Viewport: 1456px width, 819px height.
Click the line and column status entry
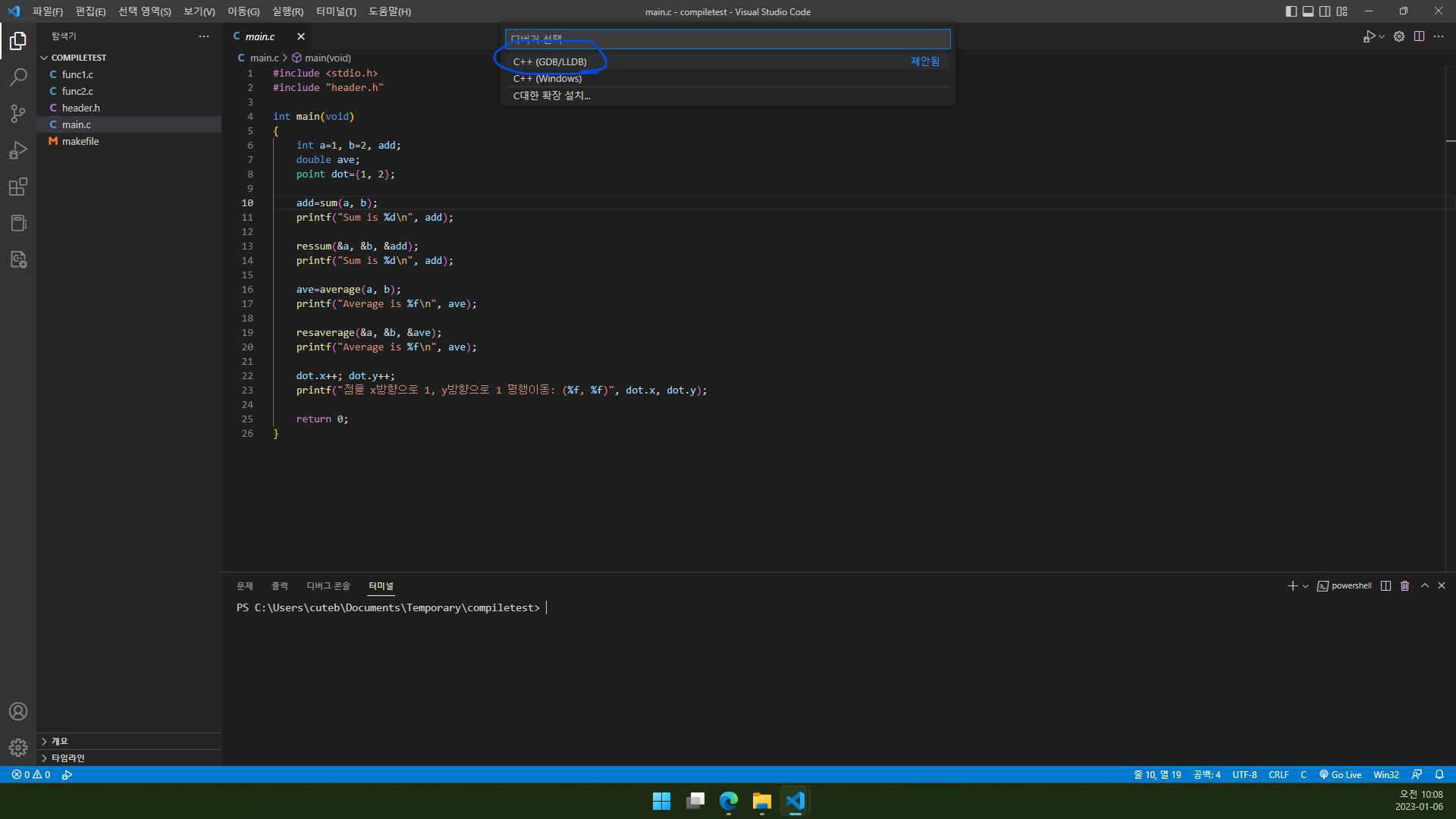click(1157, 774)
